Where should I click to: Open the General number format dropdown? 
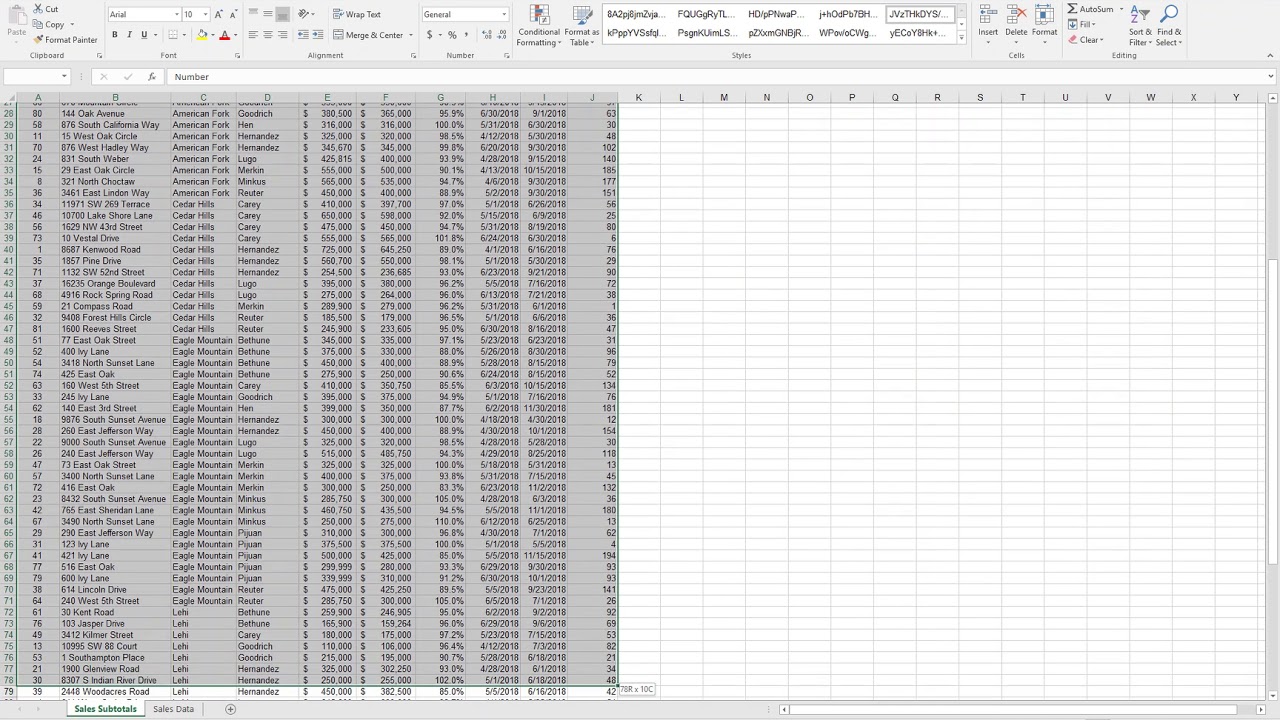[504, 15]
